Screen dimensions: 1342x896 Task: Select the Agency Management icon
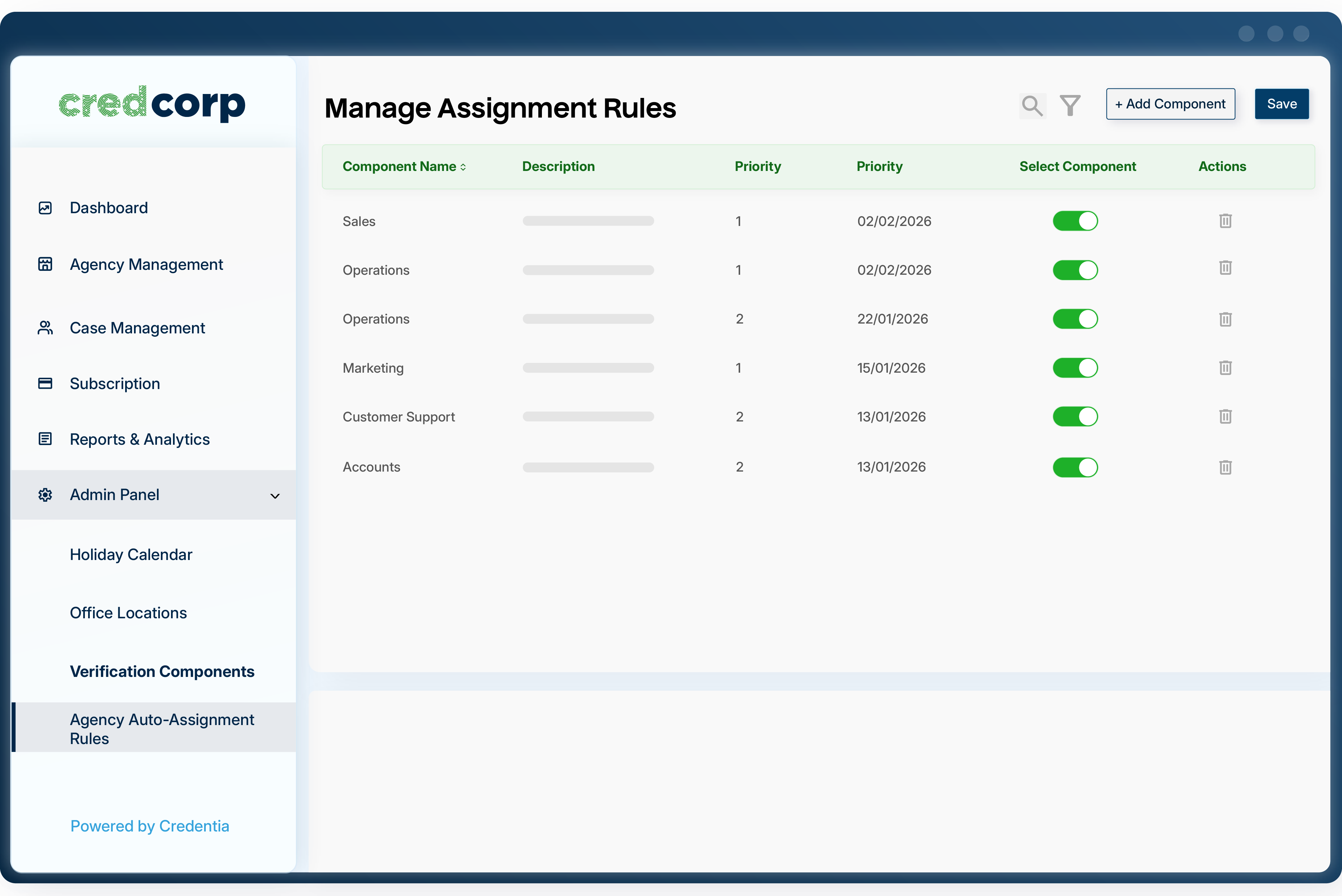point(45,264)
